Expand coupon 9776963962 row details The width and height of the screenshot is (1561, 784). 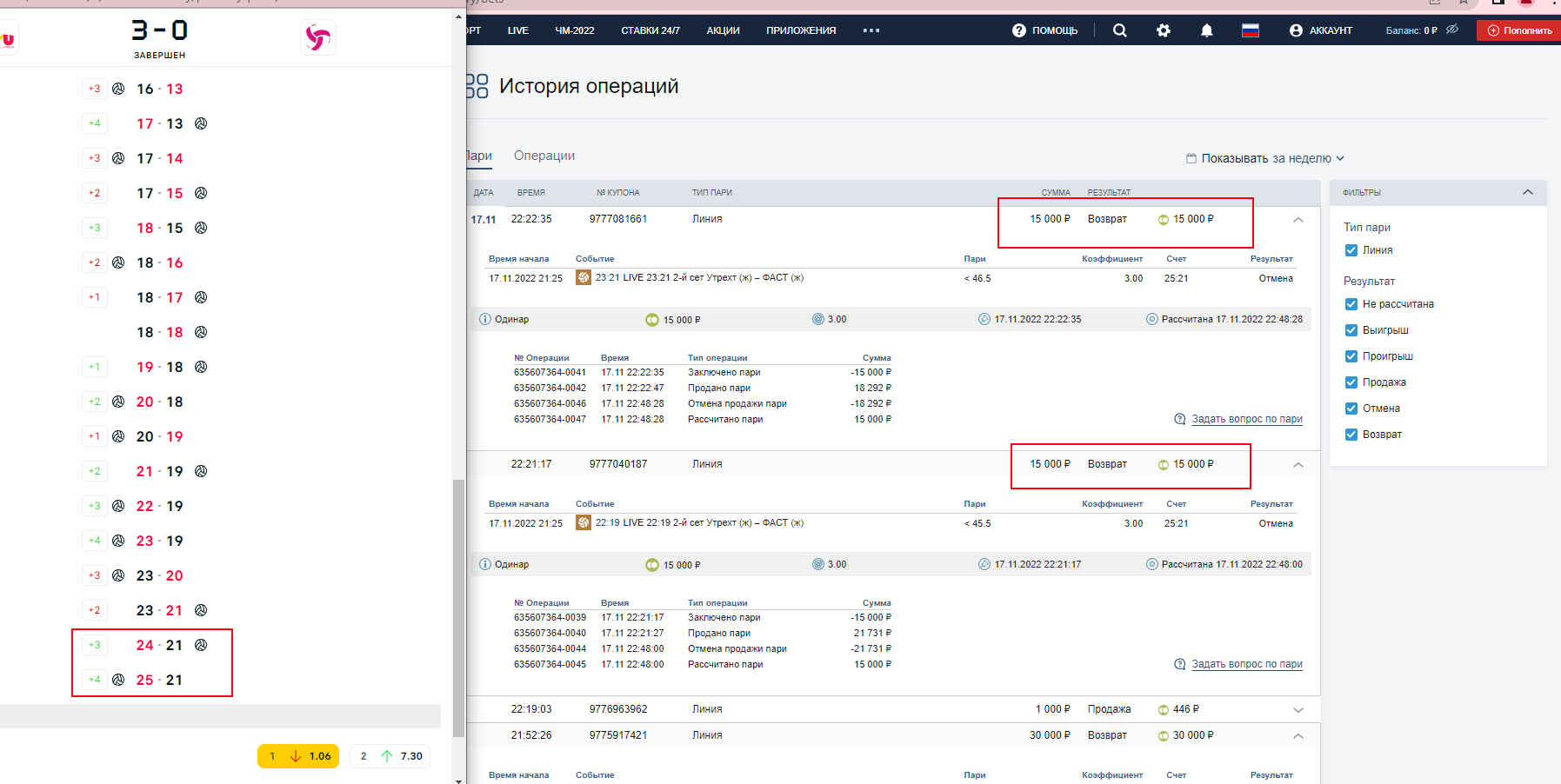[x=1297, y=710]
